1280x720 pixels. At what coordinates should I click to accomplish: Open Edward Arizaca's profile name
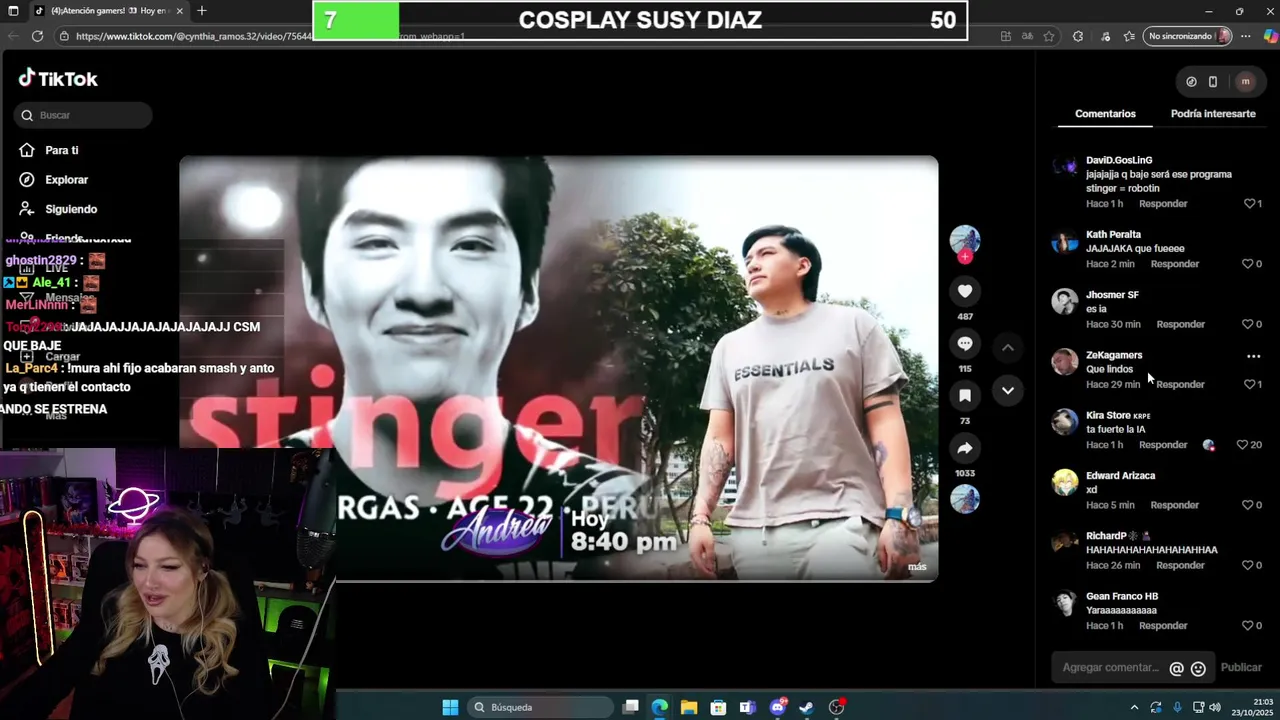click(1120, 476)
